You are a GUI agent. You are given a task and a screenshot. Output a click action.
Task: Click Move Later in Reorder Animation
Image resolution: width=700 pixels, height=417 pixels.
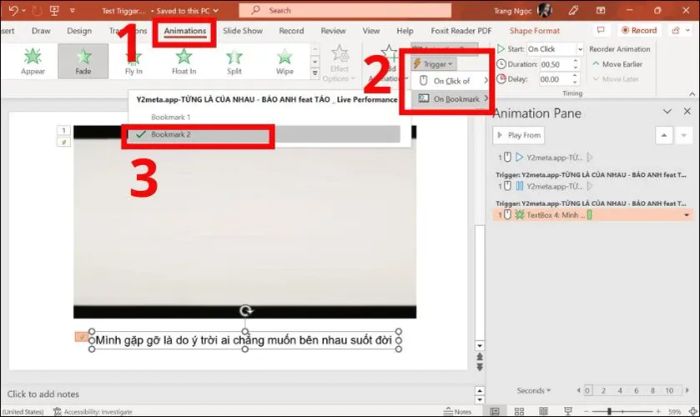coord(616,79)
